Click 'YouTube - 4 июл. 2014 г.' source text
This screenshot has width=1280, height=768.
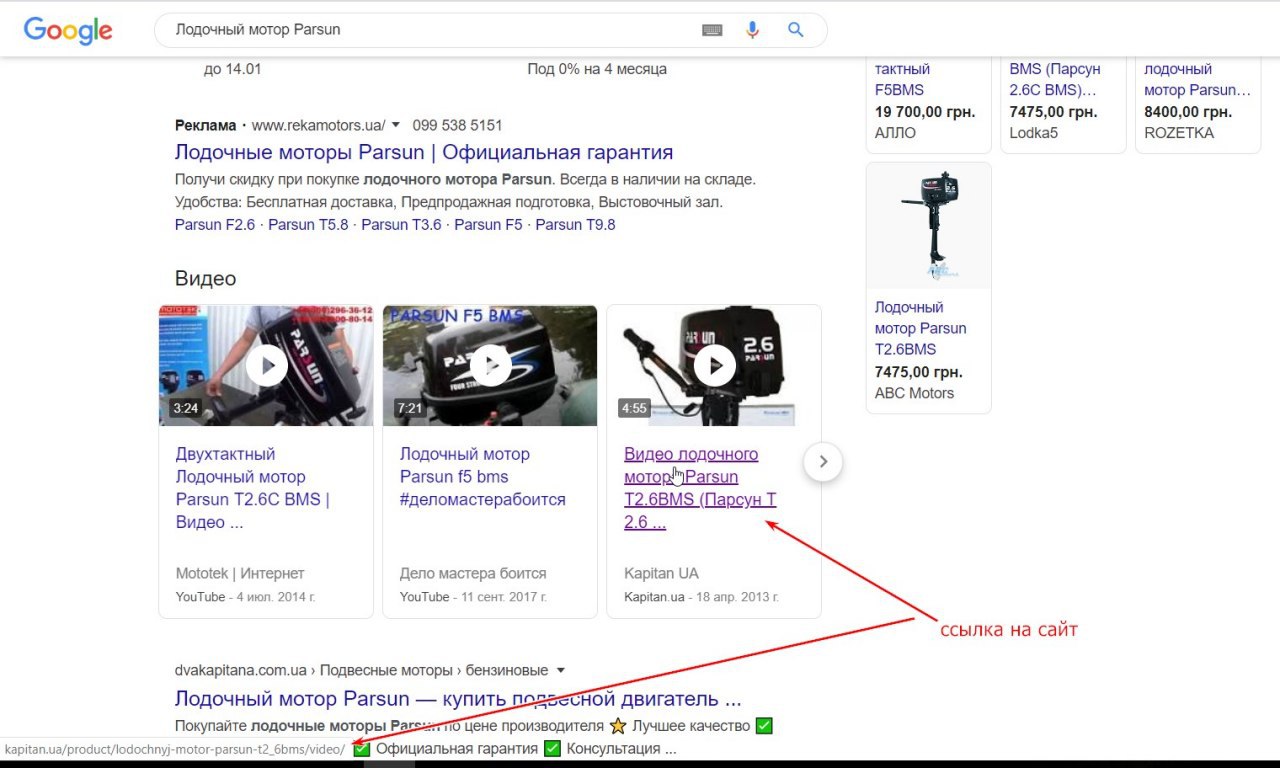[x=245, y=597]
